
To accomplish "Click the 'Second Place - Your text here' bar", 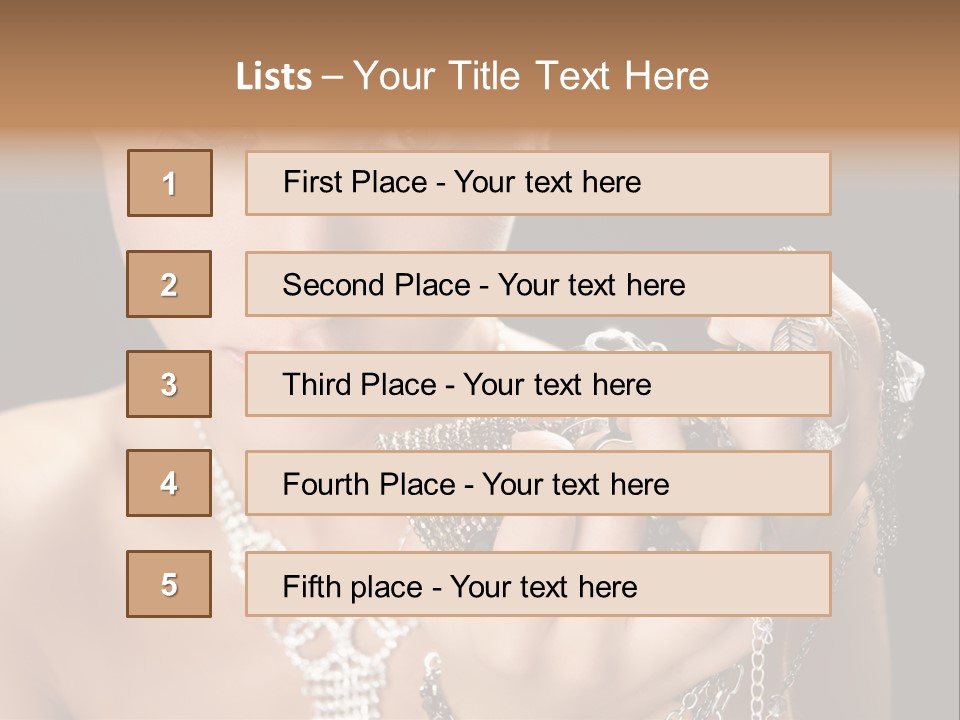I will (x=538, y=284).
